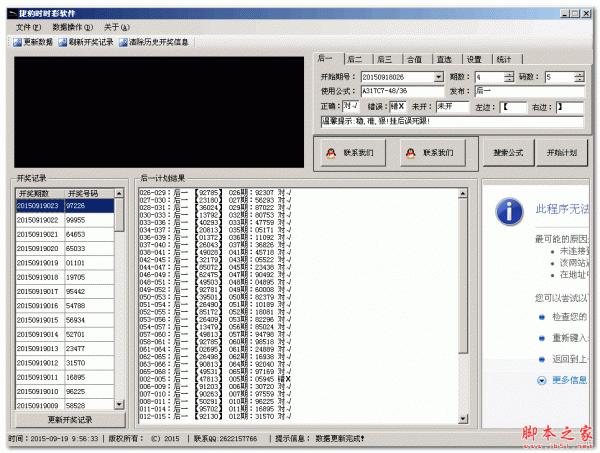The width and height of the screenshot is (600, 453).
Task: Select lottery row 20150919010
Action: [65, 392]
